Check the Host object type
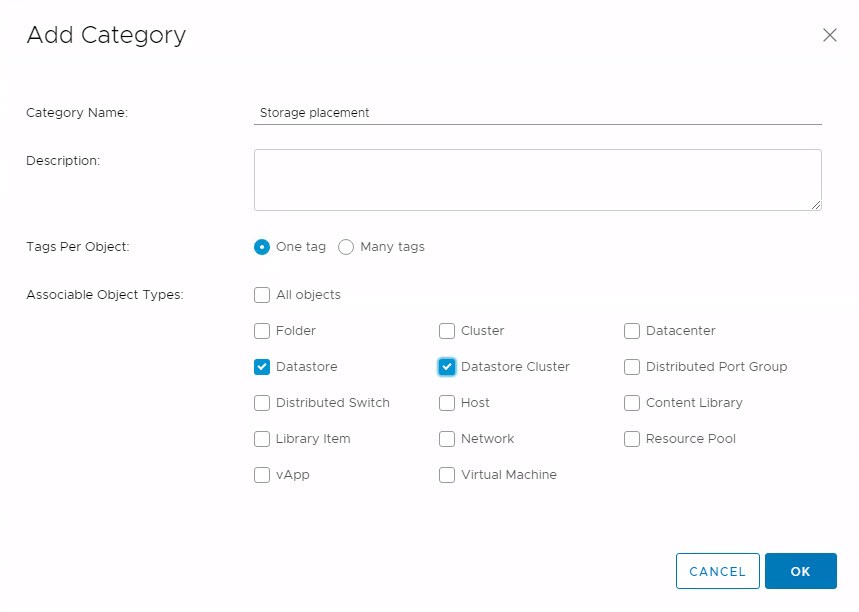 click(447, 403)
